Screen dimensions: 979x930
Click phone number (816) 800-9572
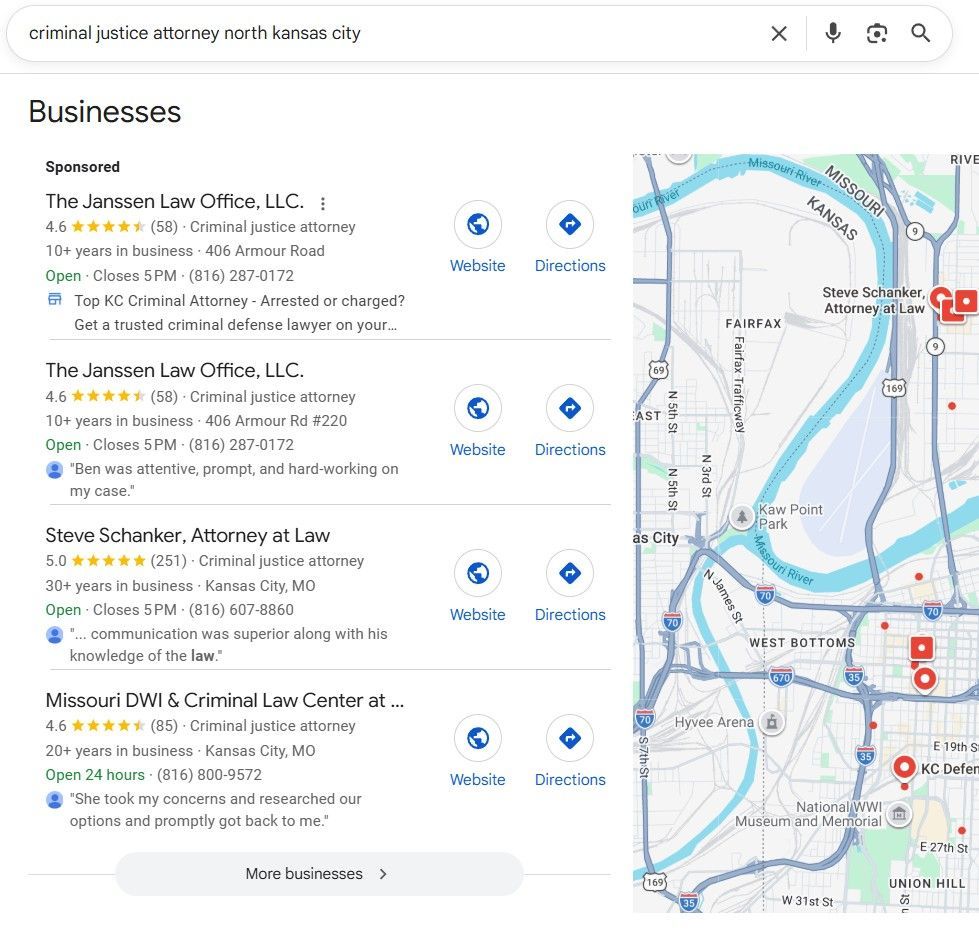(209, 775)
